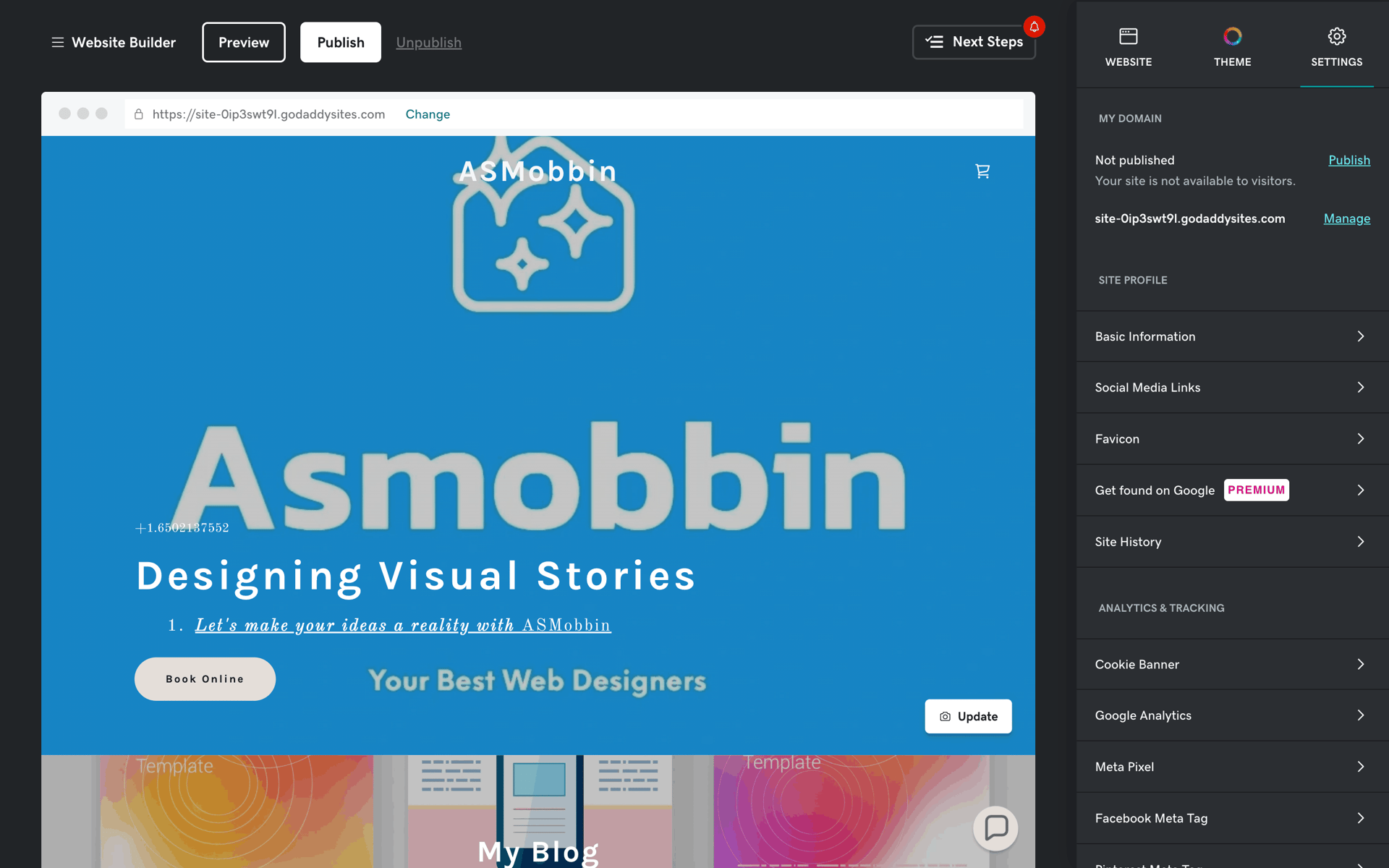Image resolution: width=1389 pixels, height=868 pixels.
Task: Expand Cookie Banner settings
Action: (1233, 664)
